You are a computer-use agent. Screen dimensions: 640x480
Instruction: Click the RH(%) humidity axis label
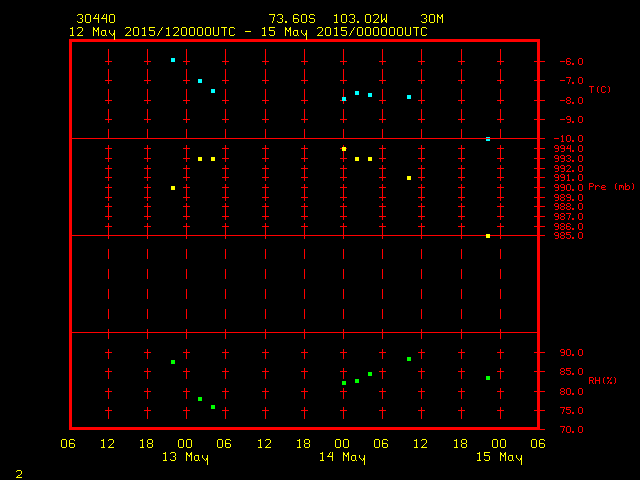[x=602, y=380]
